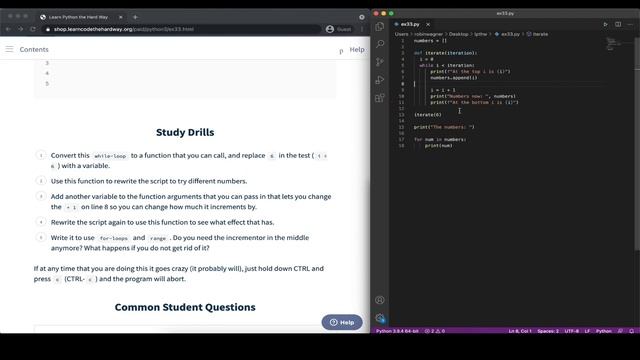Click the drill Use this function to rewrite

[149, 181]
